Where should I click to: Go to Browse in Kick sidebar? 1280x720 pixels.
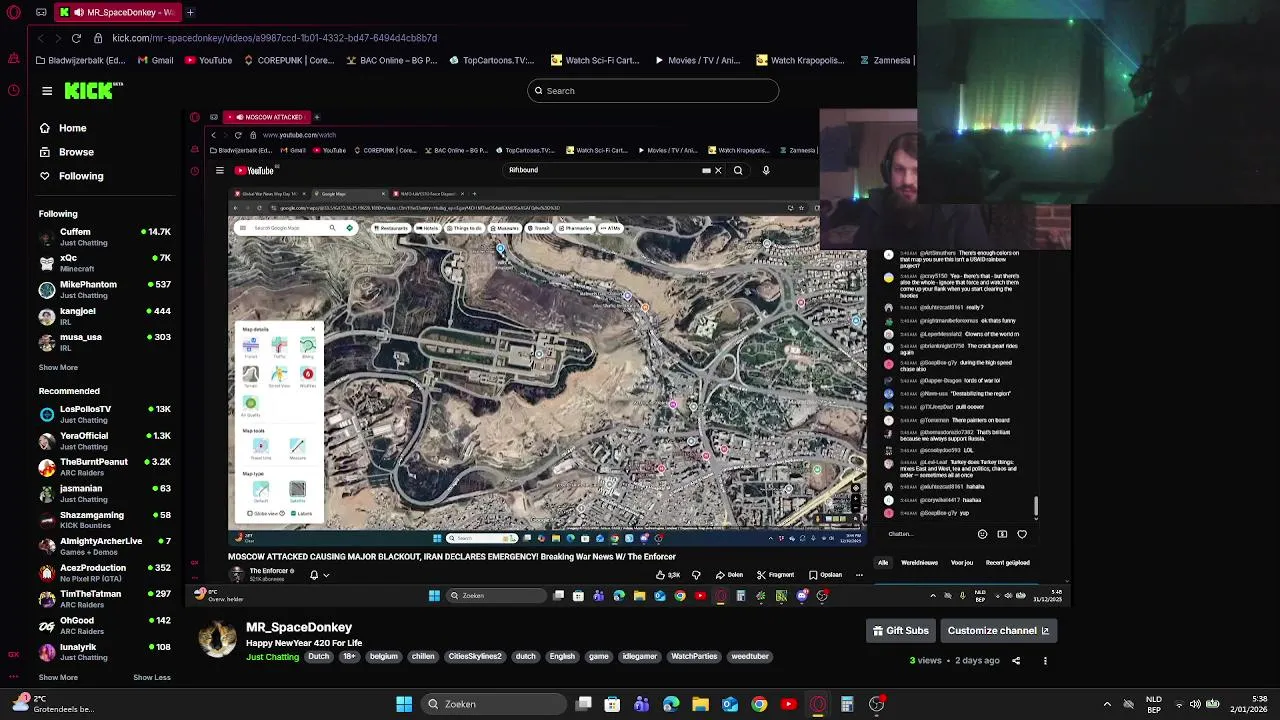[x=66, y=152]
